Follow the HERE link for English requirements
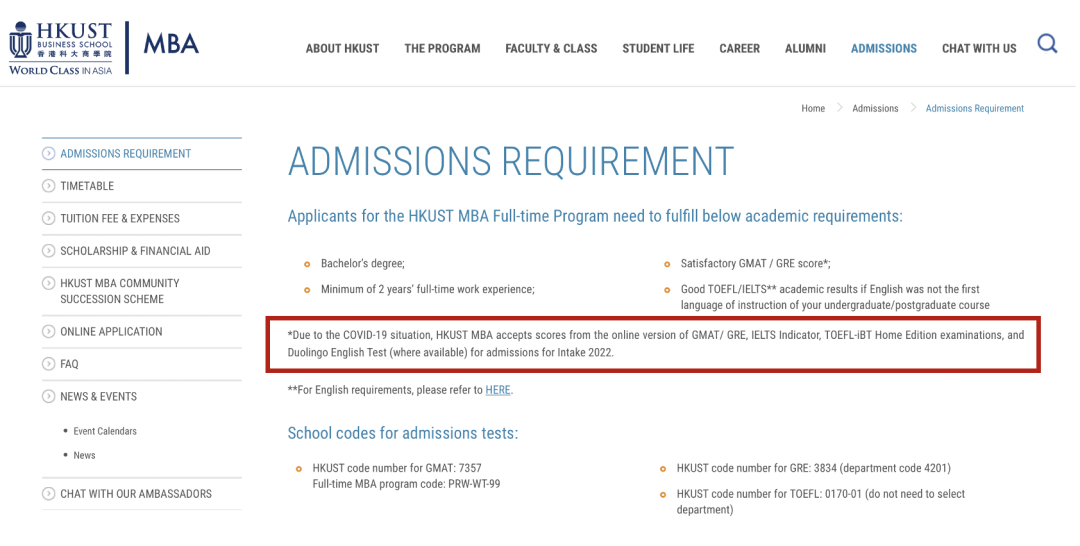 point(498,390)
